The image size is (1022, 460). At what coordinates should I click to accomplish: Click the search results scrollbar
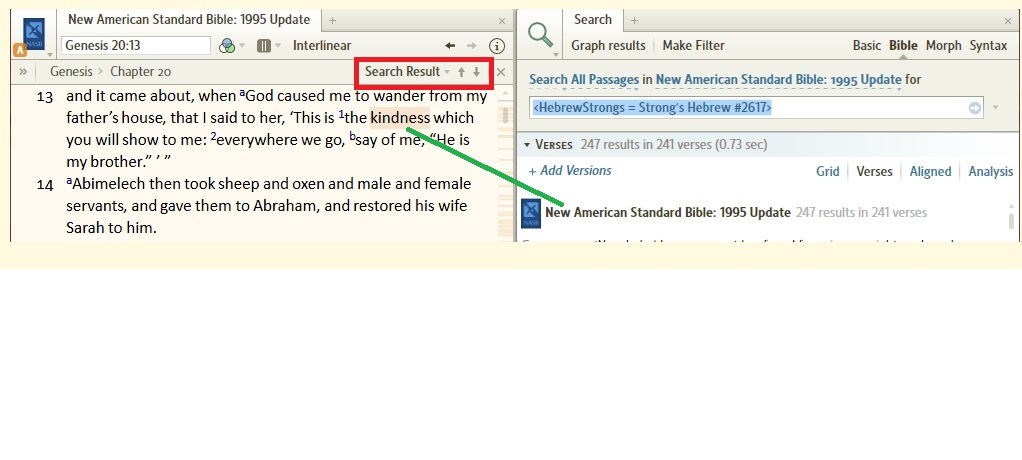[x=1012, y=222]
